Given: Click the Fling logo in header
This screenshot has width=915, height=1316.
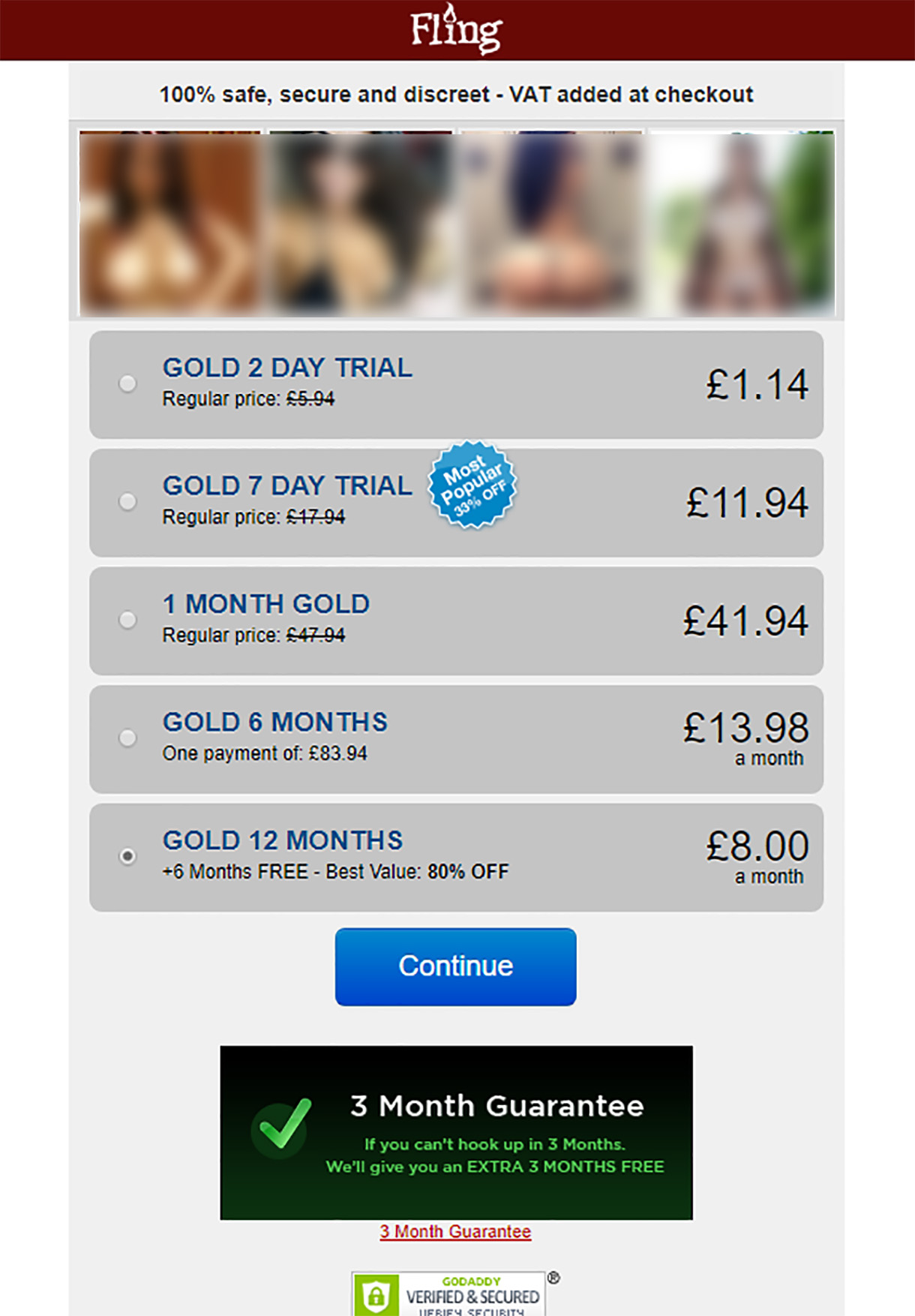Looking at the screenshot, I should tap(456, 30).
